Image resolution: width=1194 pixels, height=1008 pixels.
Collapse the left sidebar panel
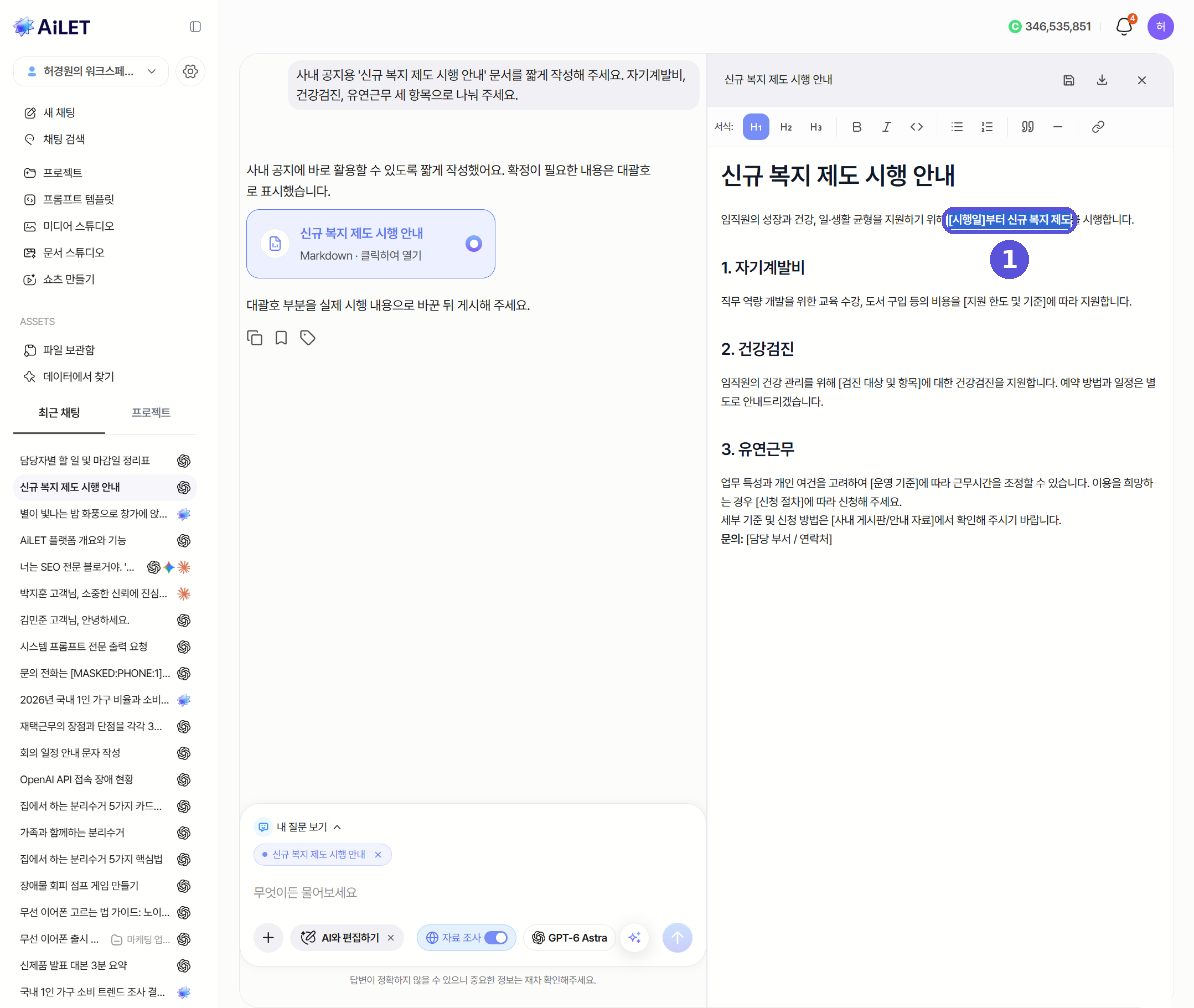pyautogui.click(x=196, y=27)
